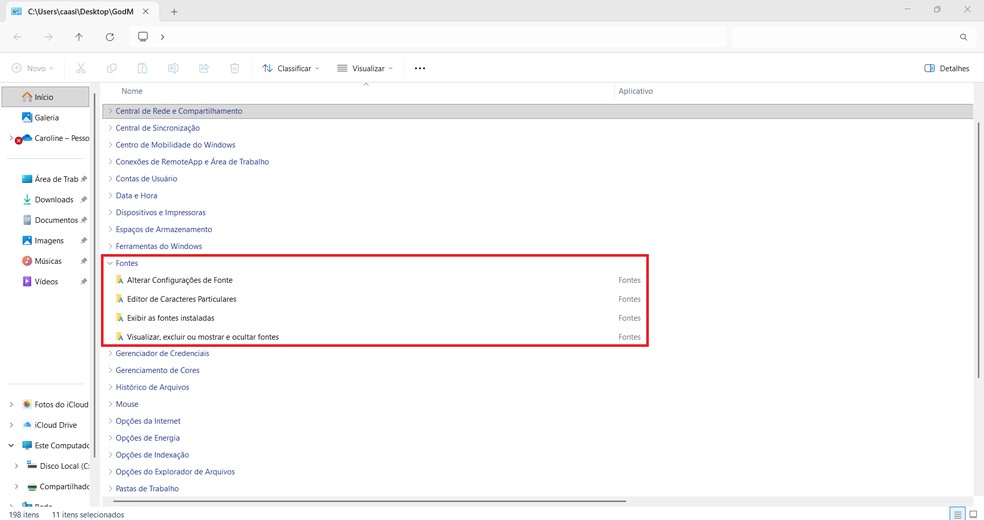Open Disco Local (C:) in sidebar

[58, 466]
